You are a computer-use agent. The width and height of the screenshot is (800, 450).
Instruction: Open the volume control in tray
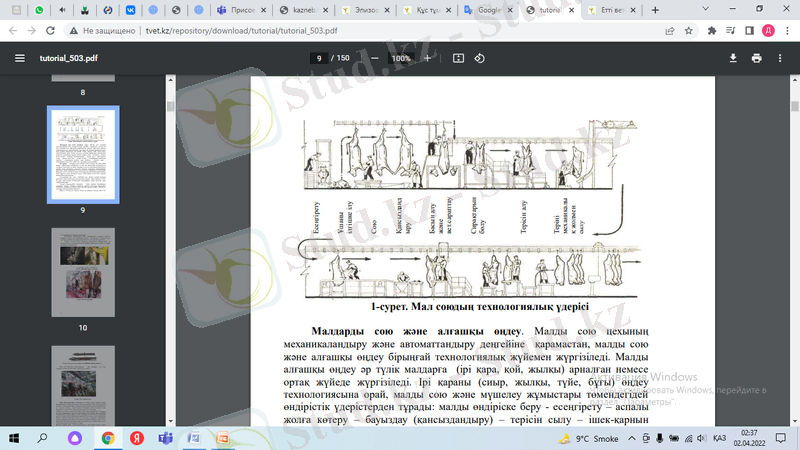702,438
